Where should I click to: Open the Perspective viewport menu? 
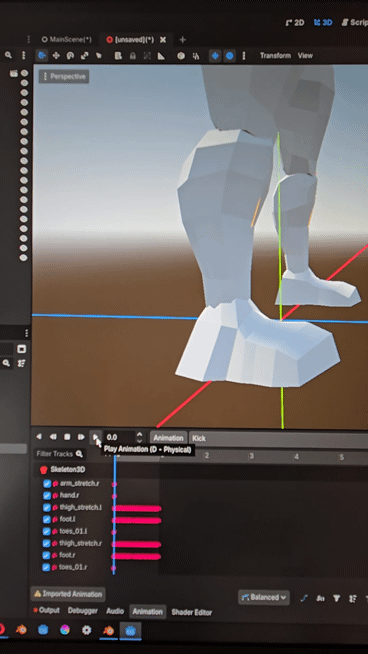point(64,76)
